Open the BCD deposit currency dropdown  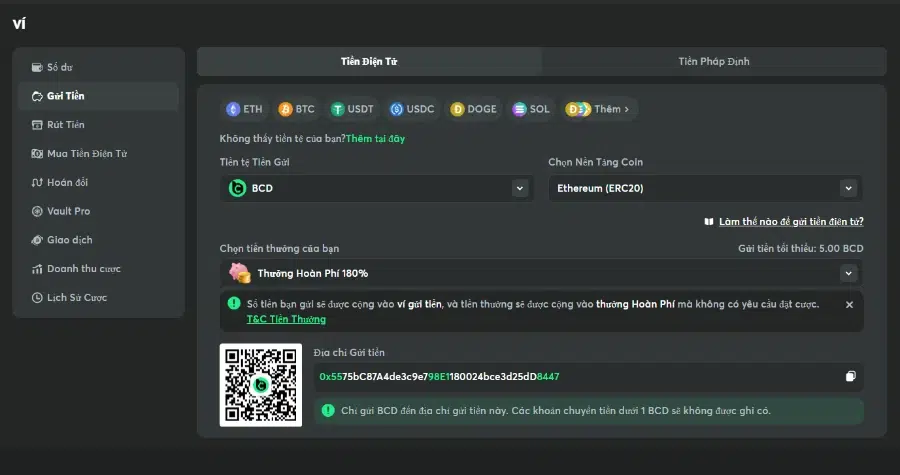[x=377, y=188]
